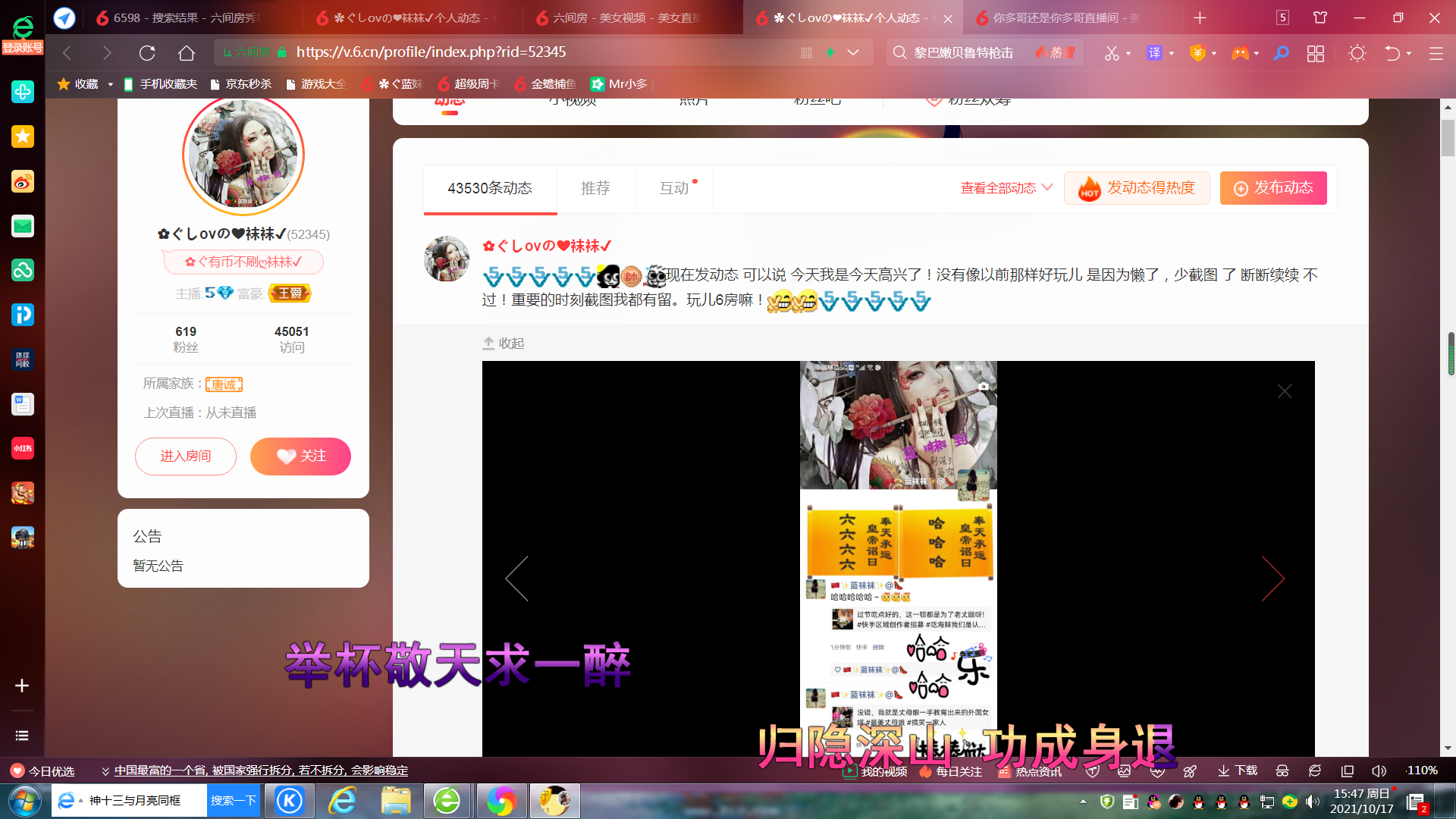
Task: Click the 进入房间 button
Action: click(x=186, y=457)
